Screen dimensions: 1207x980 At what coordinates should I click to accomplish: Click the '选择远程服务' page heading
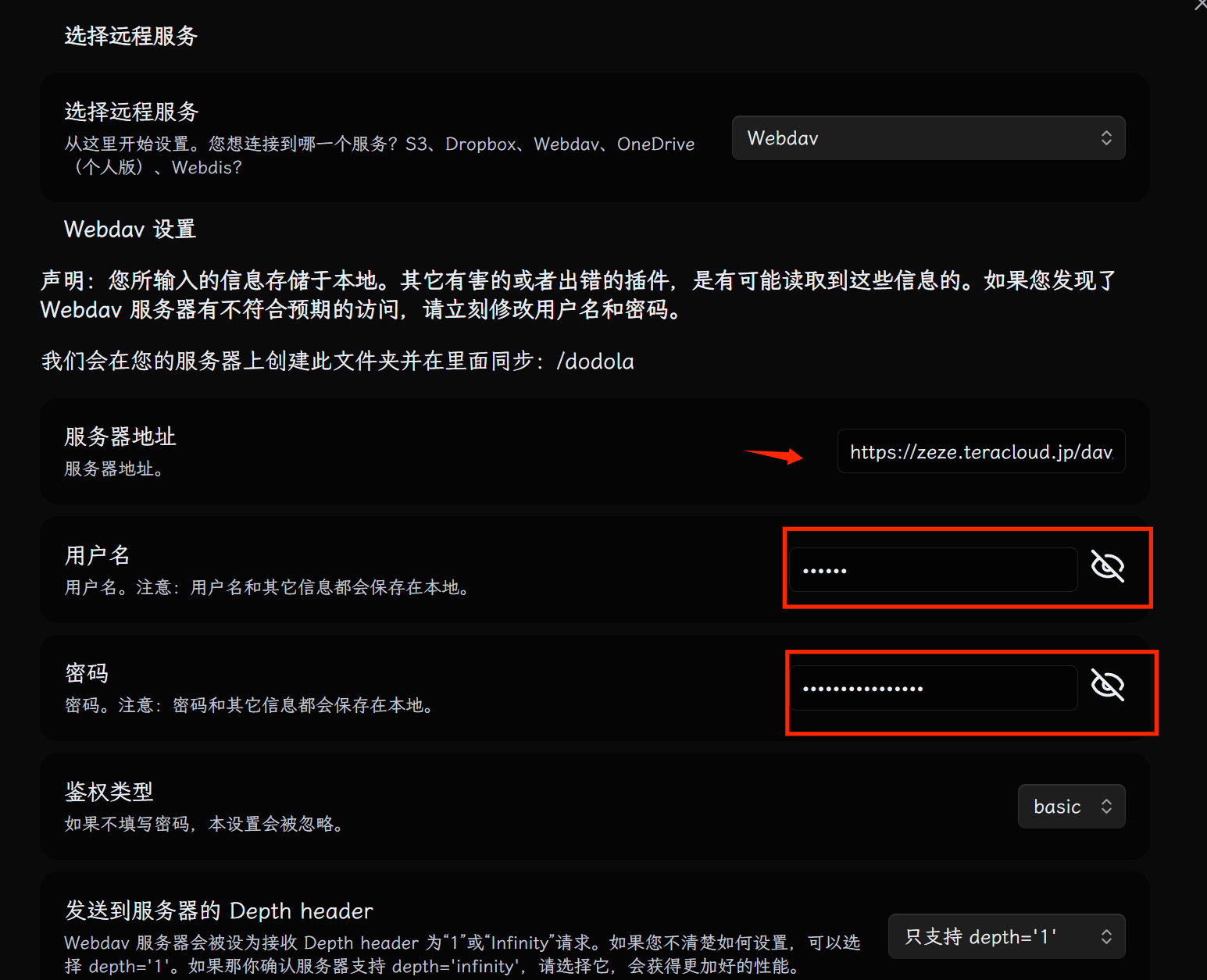(130, 36)
